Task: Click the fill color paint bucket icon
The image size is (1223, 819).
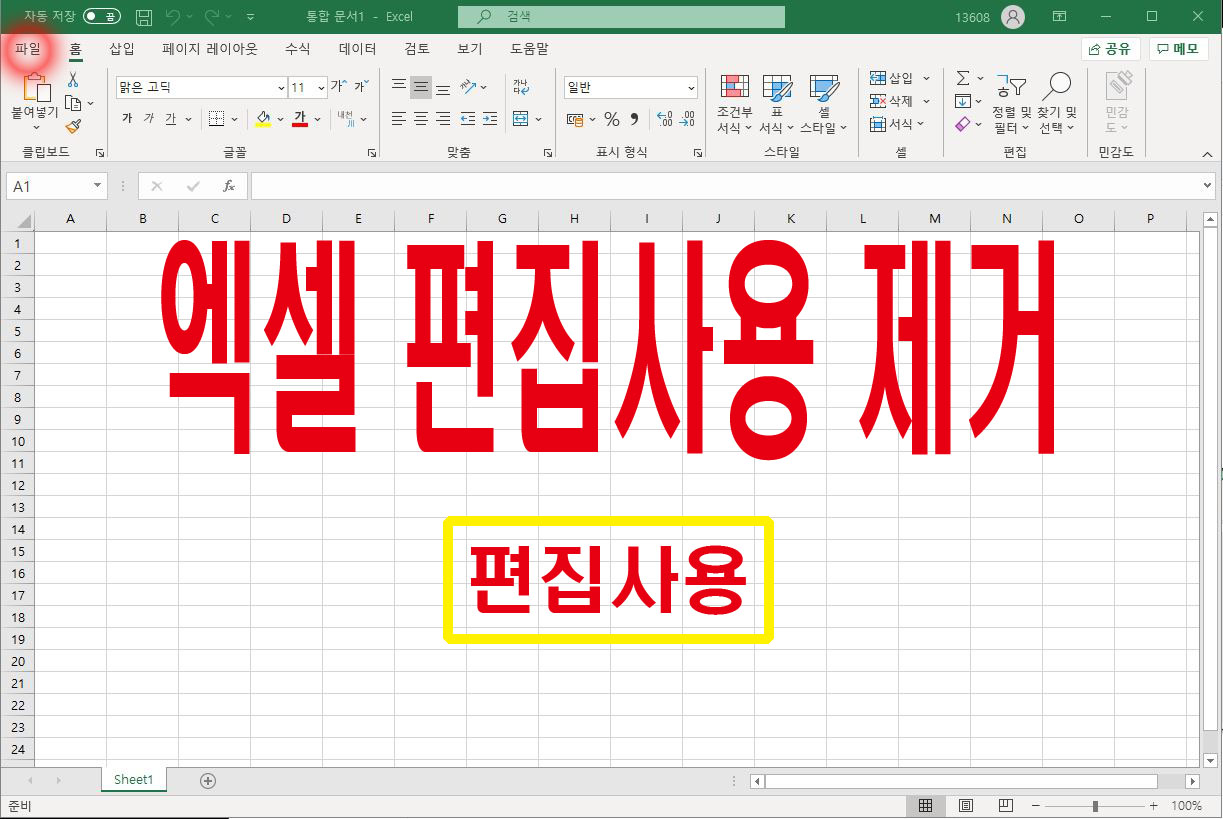Action: (263, 119)
